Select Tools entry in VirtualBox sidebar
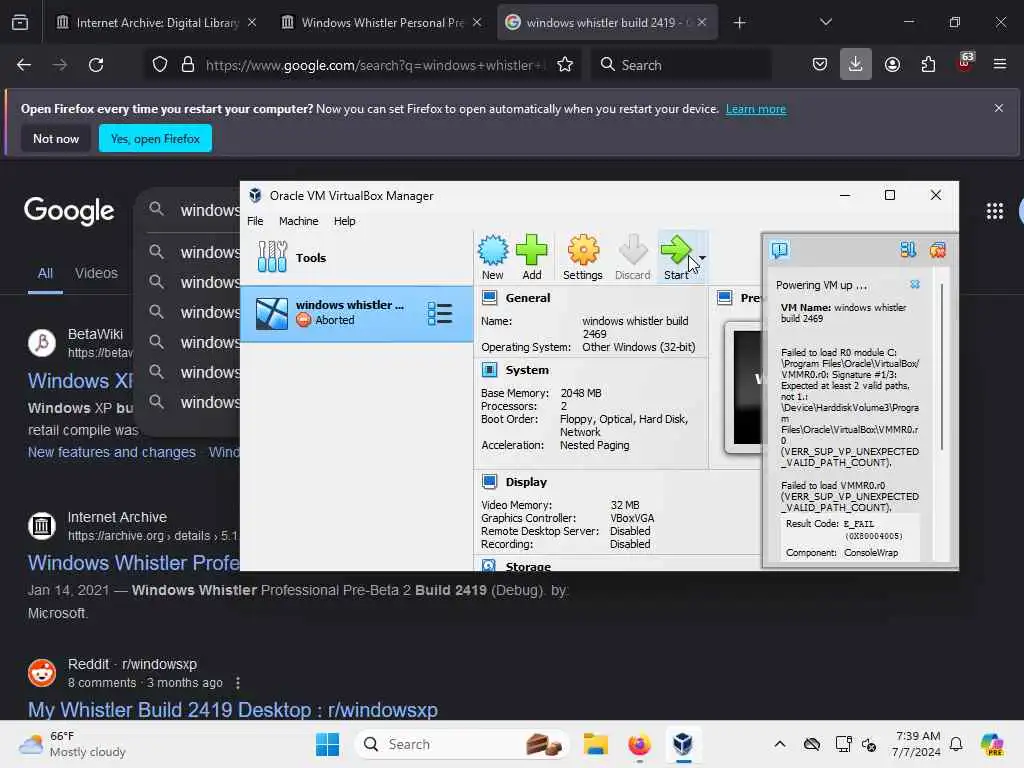Screen dimensions: 1024x768 (x=356, y=257)
